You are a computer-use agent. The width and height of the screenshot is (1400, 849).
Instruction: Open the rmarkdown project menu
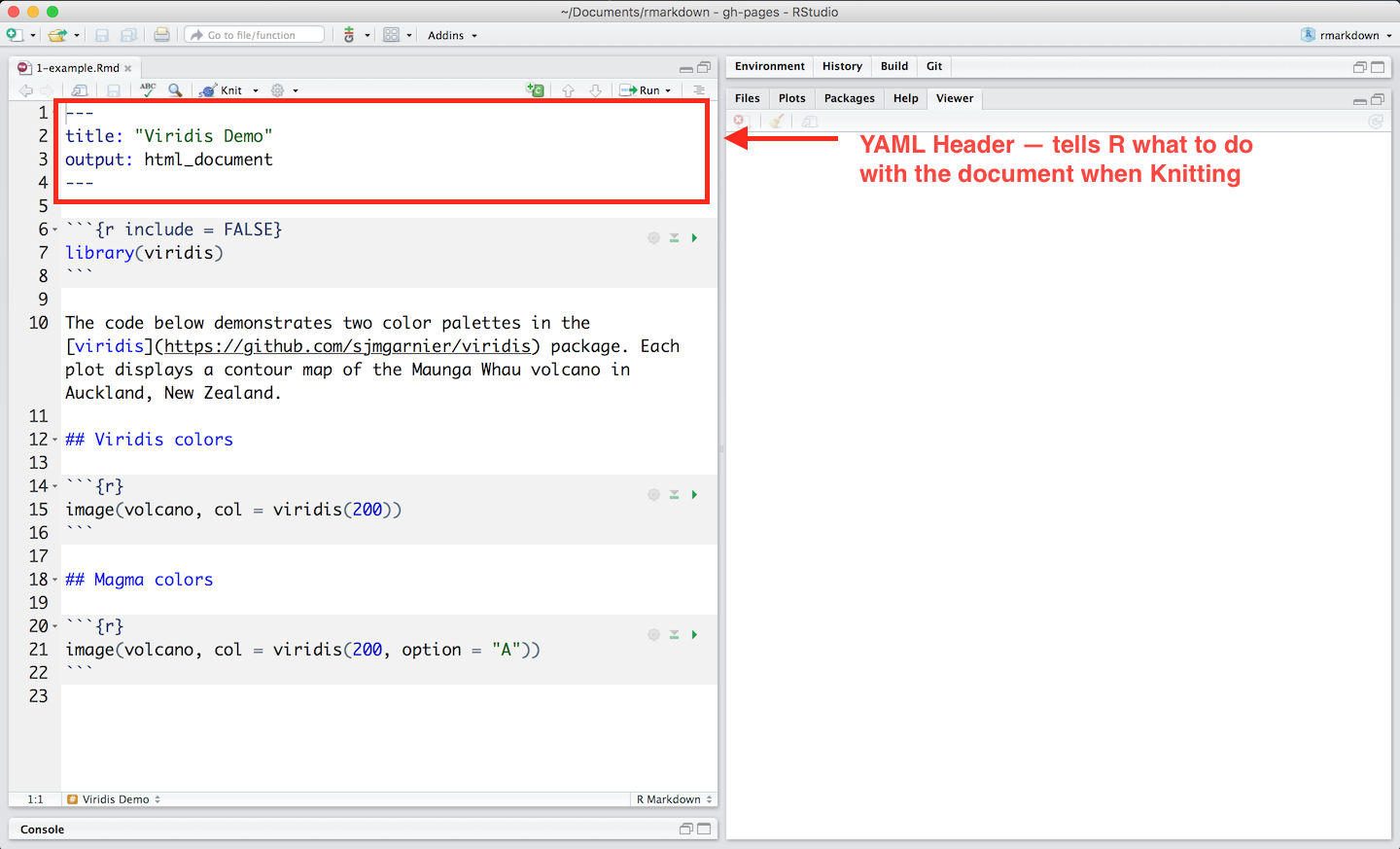coord(1347,35)
